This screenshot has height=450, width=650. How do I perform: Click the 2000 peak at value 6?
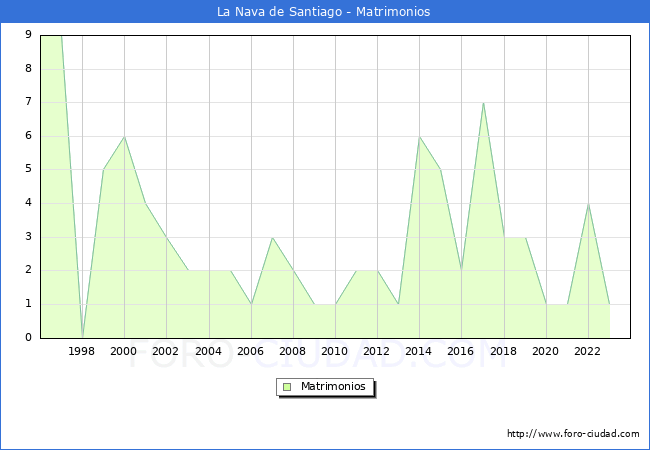point(124,136)
